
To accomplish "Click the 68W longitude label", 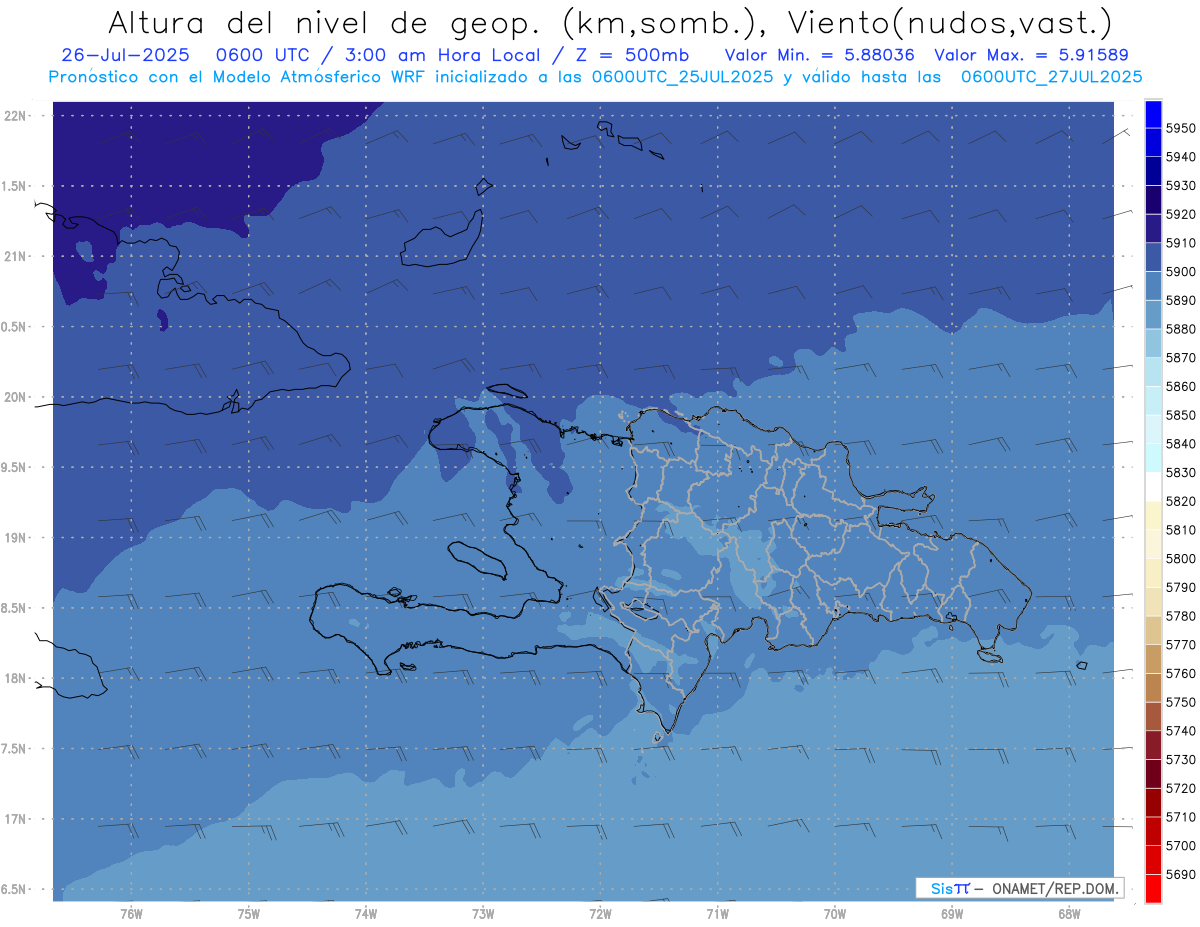I will point(1069,913).
